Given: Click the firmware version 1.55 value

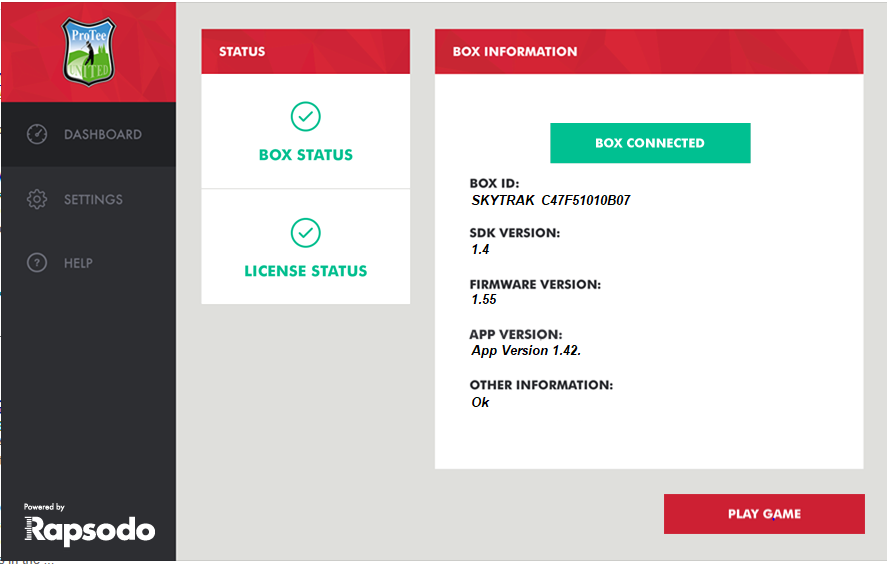Looking at the screenshot, I should (x=484, y=299).
